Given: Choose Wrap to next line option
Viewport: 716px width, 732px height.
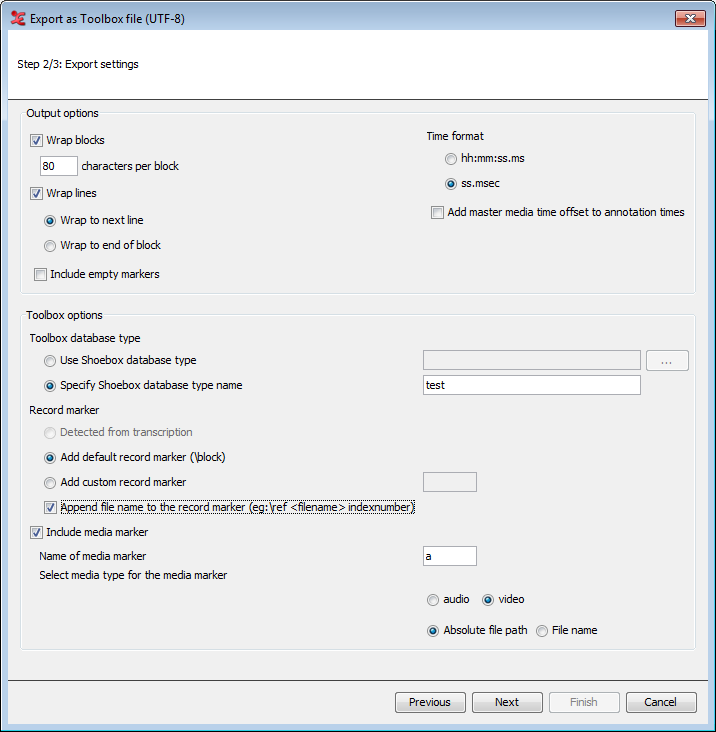Looking at the screenshot, I should point(50,221).
